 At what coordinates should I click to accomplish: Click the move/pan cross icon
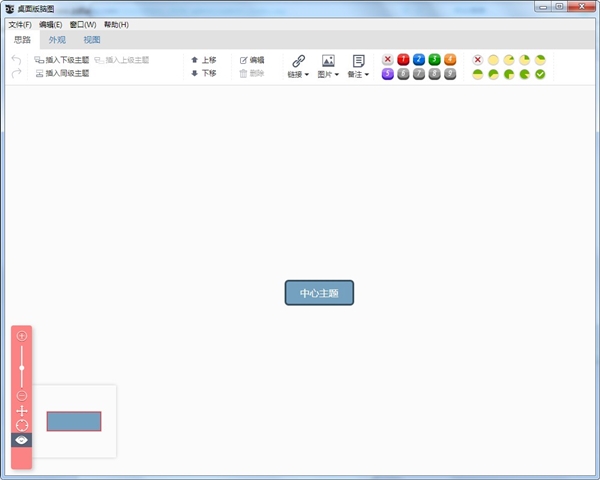point(22,411)
